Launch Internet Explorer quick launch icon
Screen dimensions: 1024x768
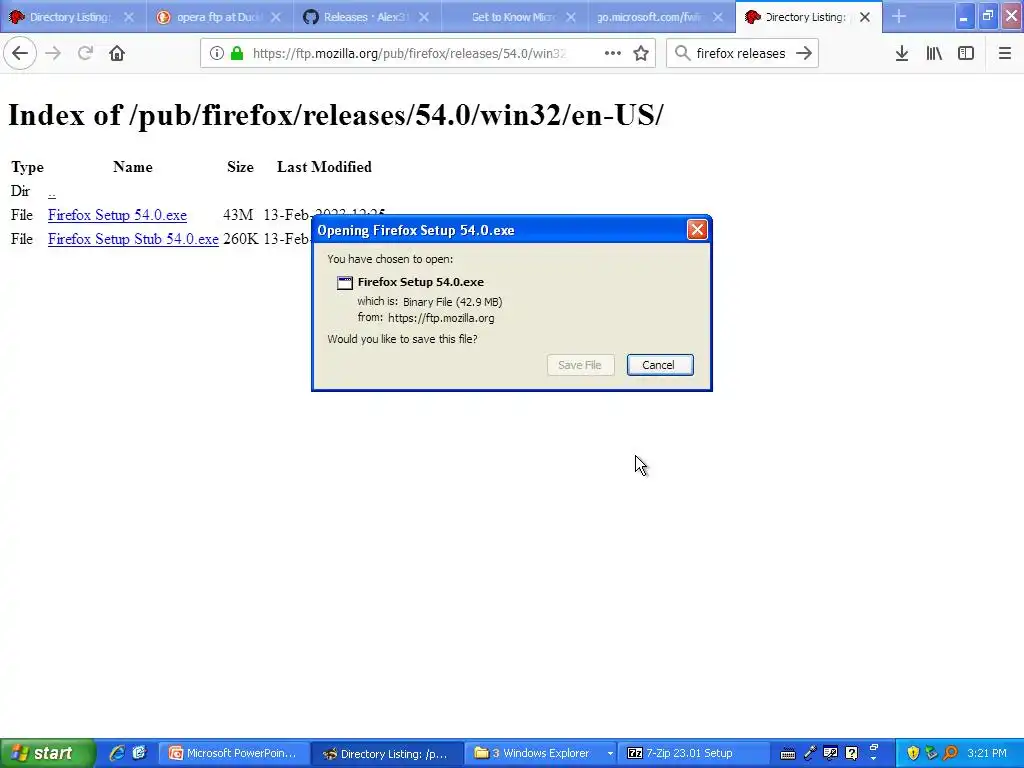click(117, 753)
